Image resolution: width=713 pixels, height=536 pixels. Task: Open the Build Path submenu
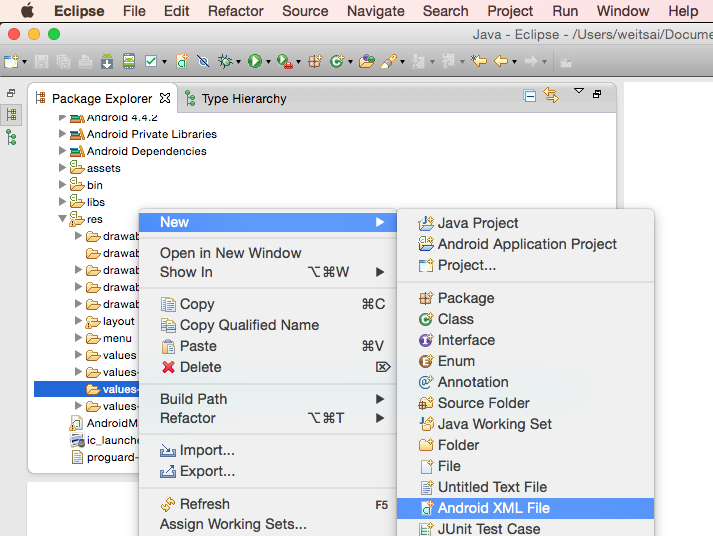268,399
